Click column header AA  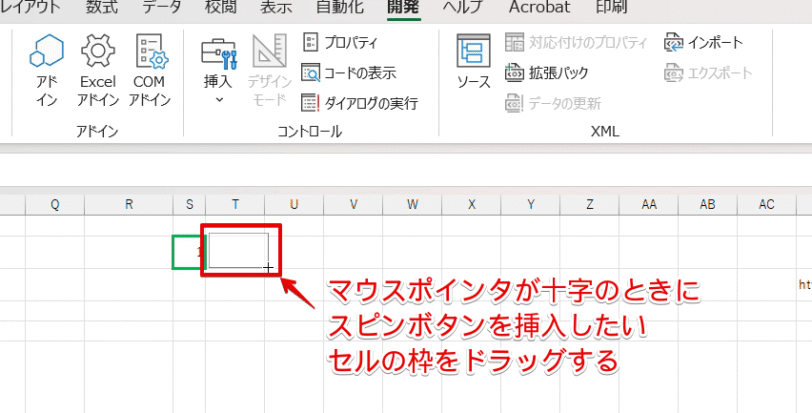coord(649,204)
